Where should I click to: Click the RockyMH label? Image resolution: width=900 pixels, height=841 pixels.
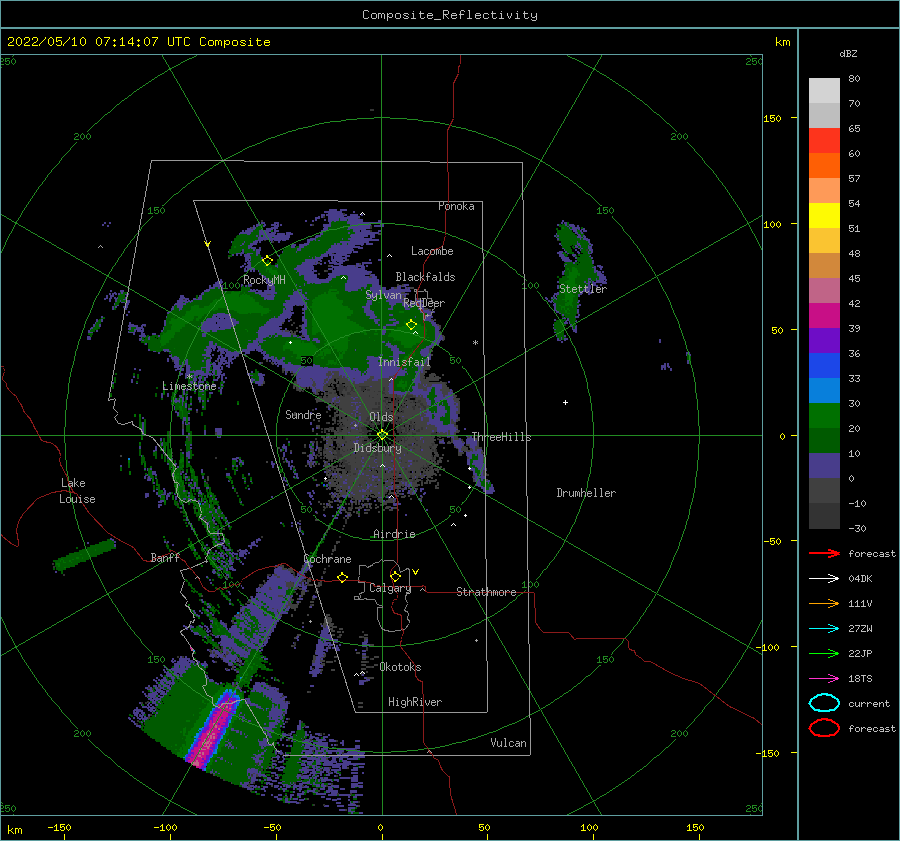[x=264, y=280]
